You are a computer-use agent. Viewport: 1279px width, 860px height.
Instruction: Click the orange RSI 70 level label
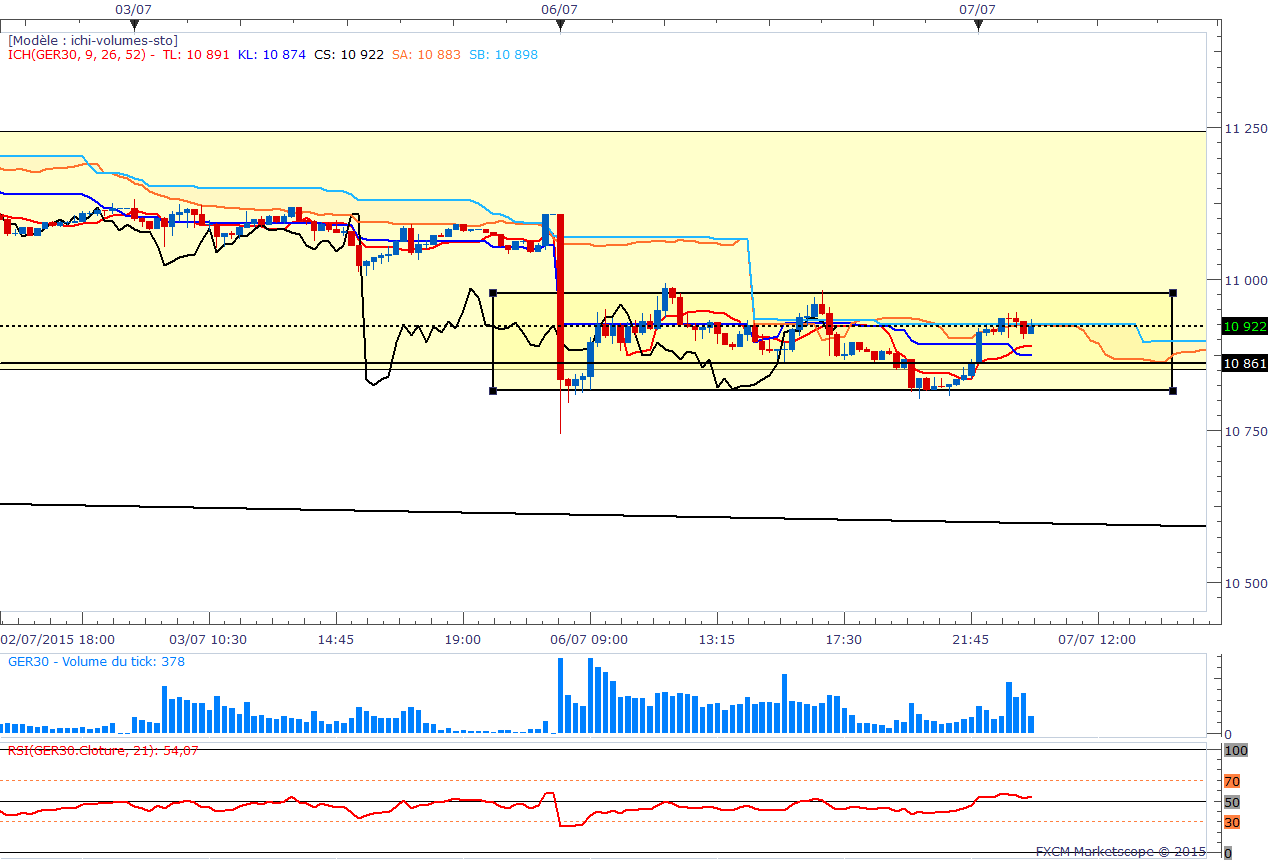tap(1232, 781)
